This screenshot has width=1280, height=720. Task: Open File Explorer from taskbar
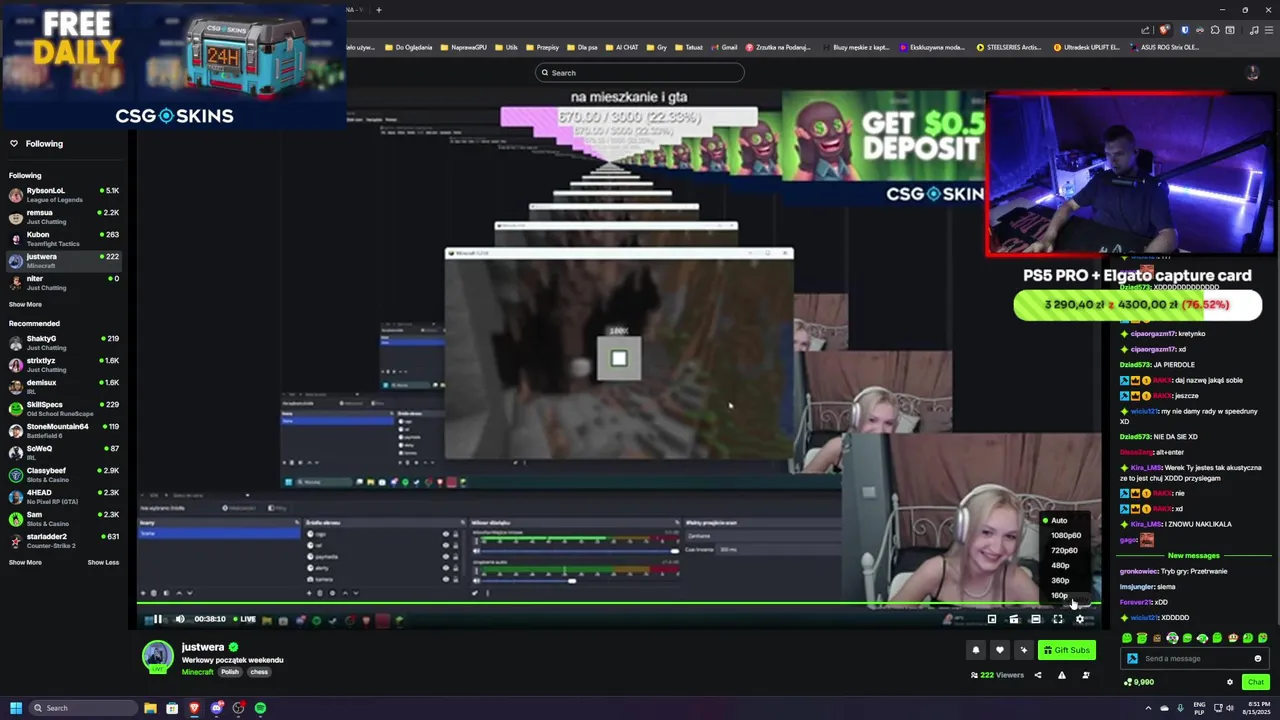(150, 708)
